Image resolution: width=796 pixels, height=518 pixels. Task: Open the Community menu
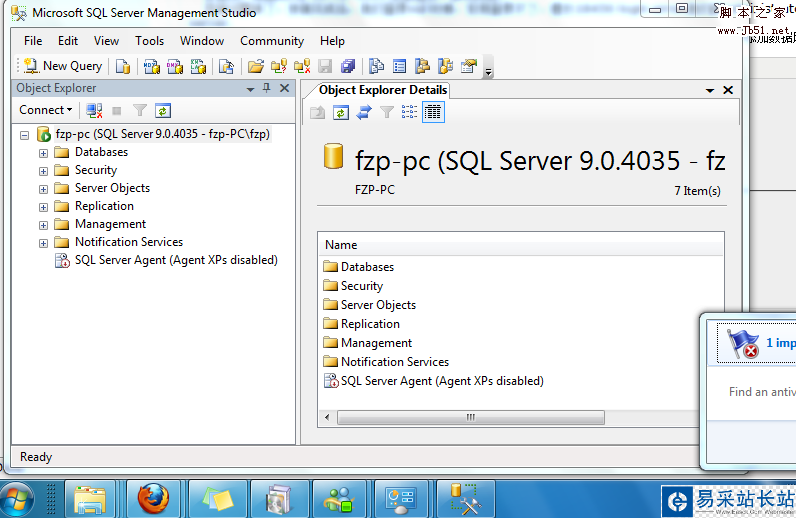[272, 41]
